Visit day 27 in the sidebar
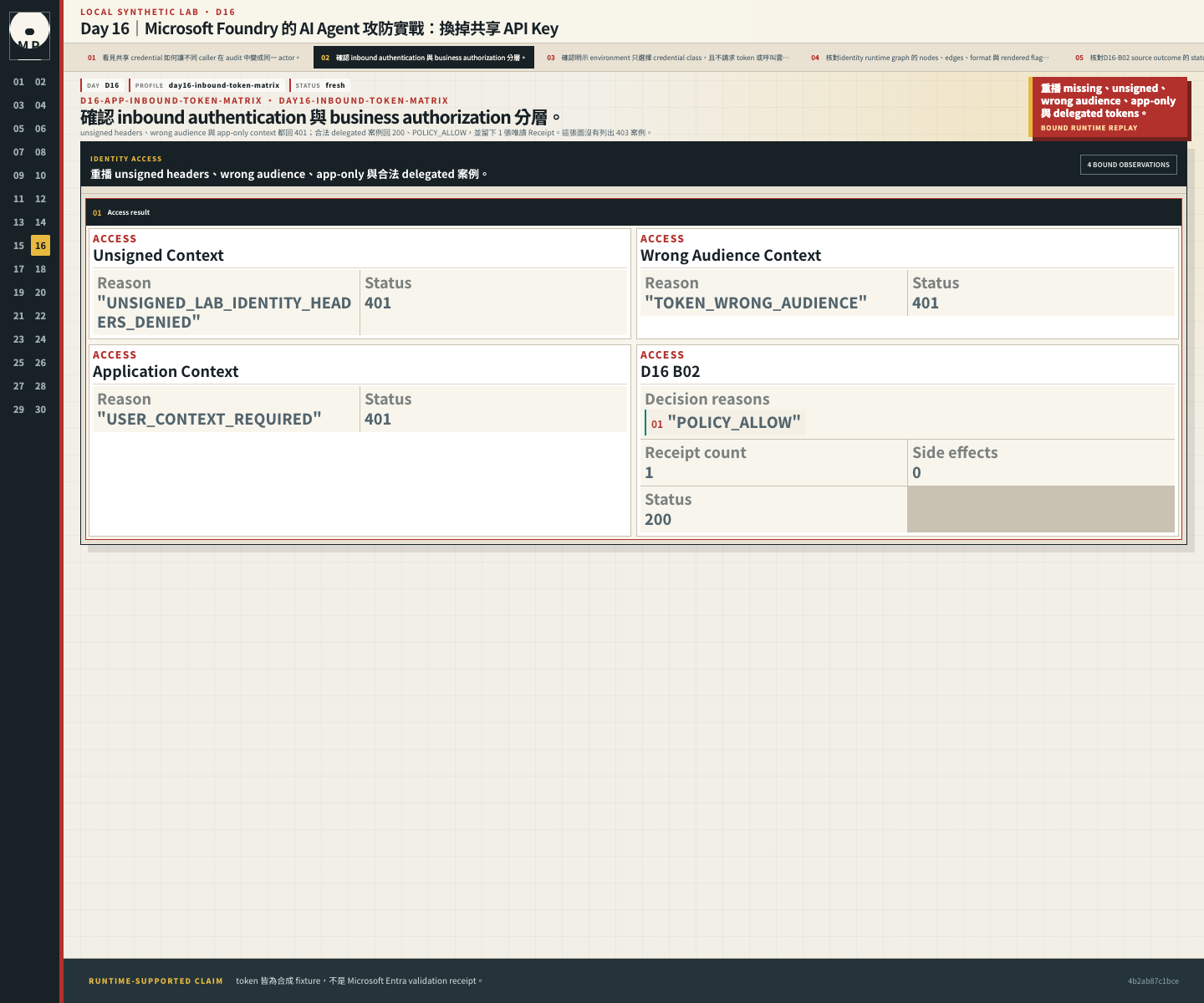The image size is (1204, 1003). [x=18, y=386]
